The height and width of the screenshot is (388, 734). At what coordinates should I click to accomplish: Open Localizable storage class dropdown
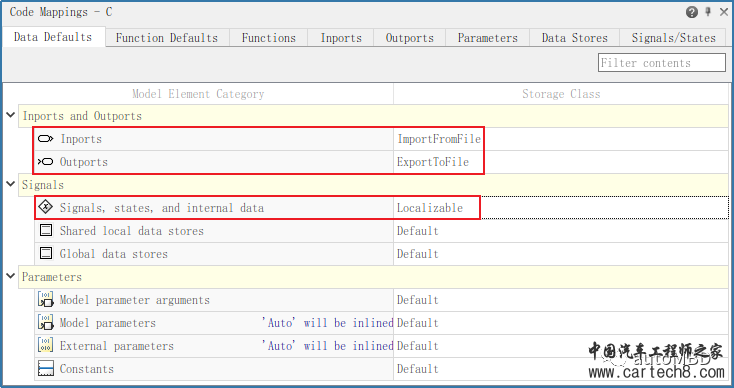tap(561, 207)
